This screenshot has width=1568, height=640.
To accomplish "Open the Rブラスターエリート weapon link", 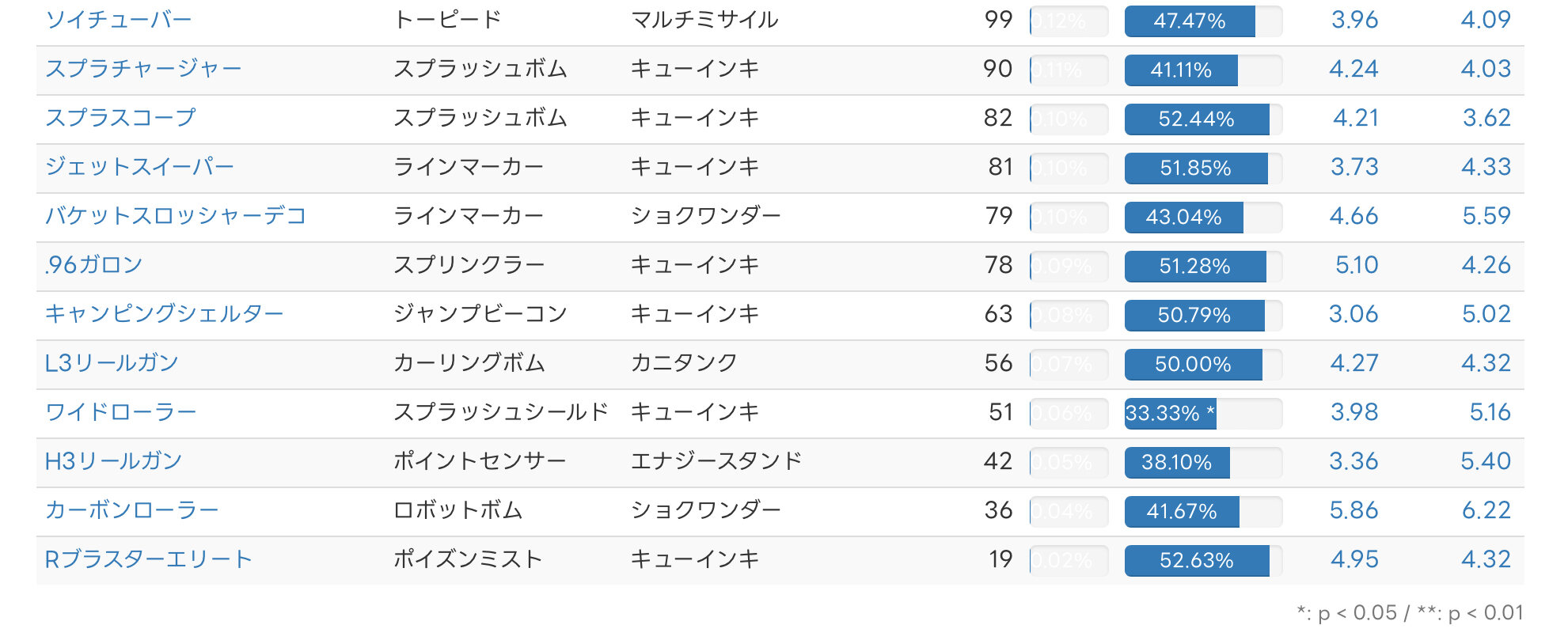I will (148, 559).
